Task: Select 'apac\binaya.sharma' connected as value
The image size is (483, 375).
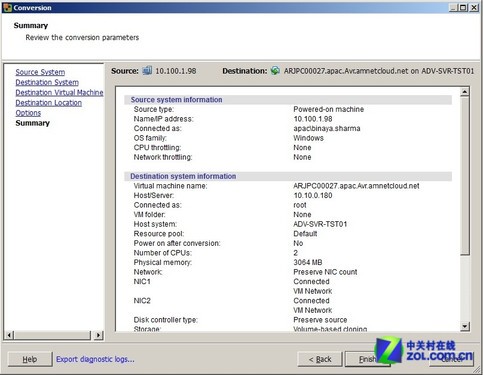Action: 327,128
